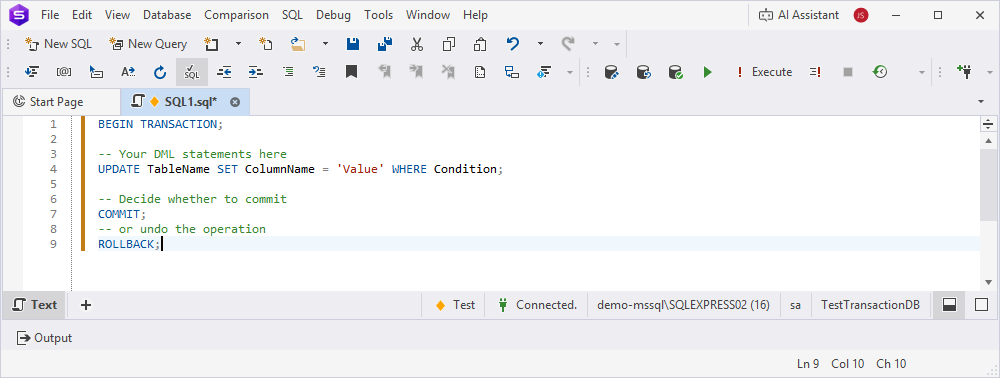Click the grayed-out Redo icon
The width and height of the screenshot is (1000, 378).
point(568,44)
